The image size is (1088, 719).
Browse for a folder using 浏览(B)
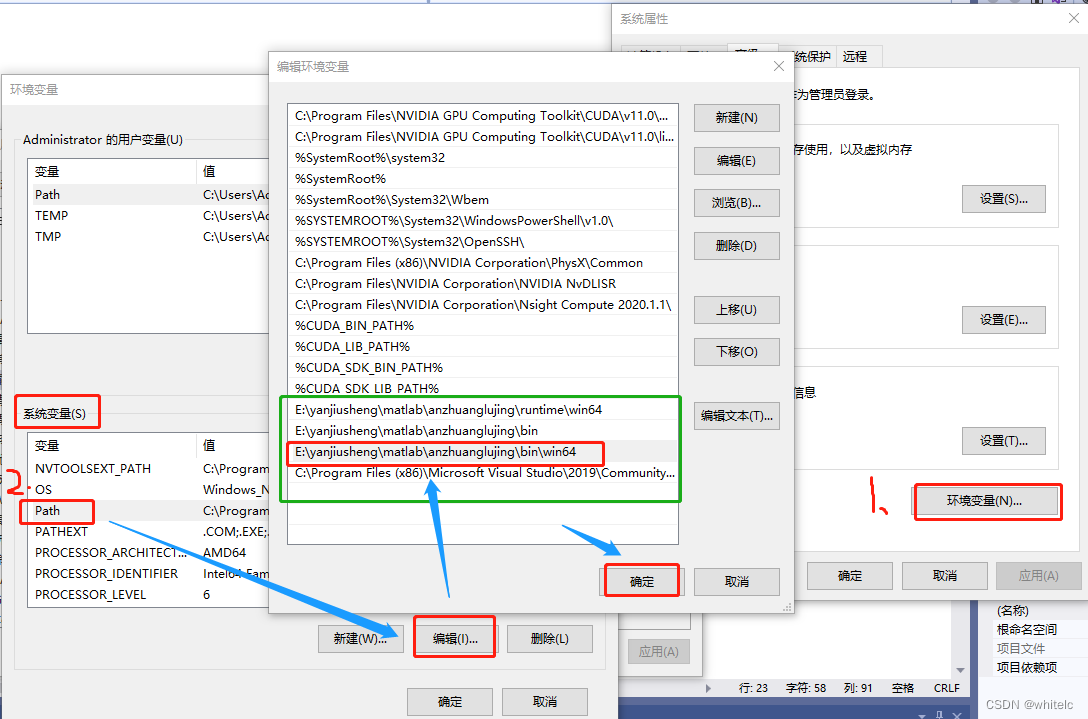(737, 202)
